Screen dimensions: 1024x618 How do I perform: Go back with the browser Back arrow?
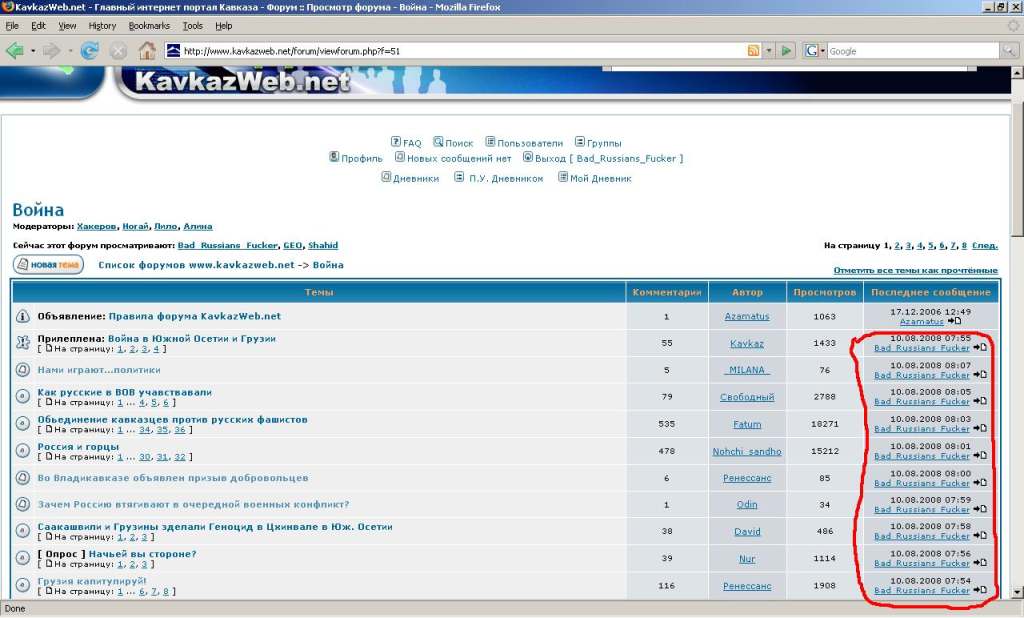pyautogui.click(x=14, y=50)
